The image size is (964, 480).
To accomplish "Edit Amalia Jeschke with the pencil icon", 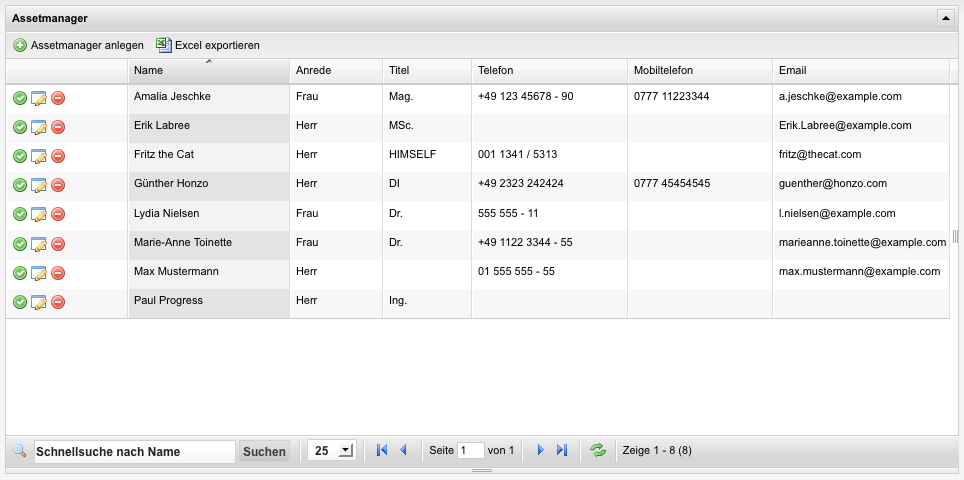I will point(39,98).
